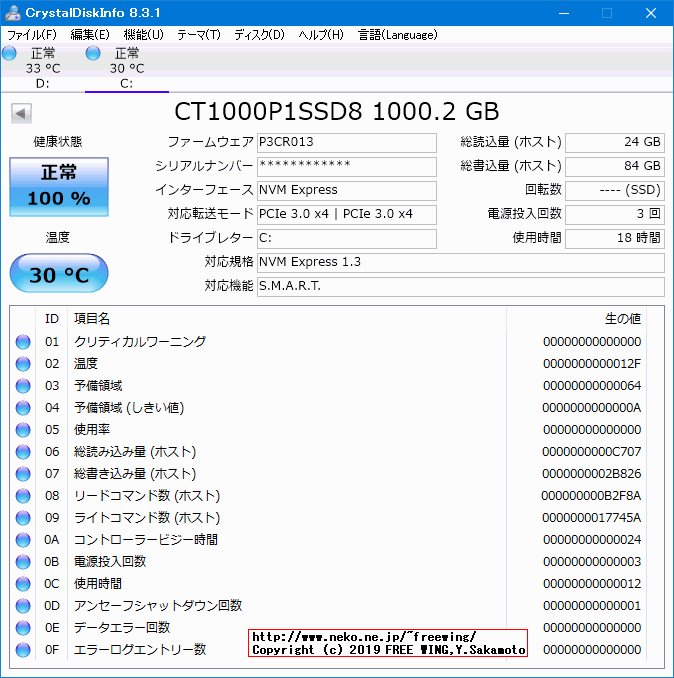Open the テーマ(T) menu
This screenshot has height=678, width=674.
199,35
